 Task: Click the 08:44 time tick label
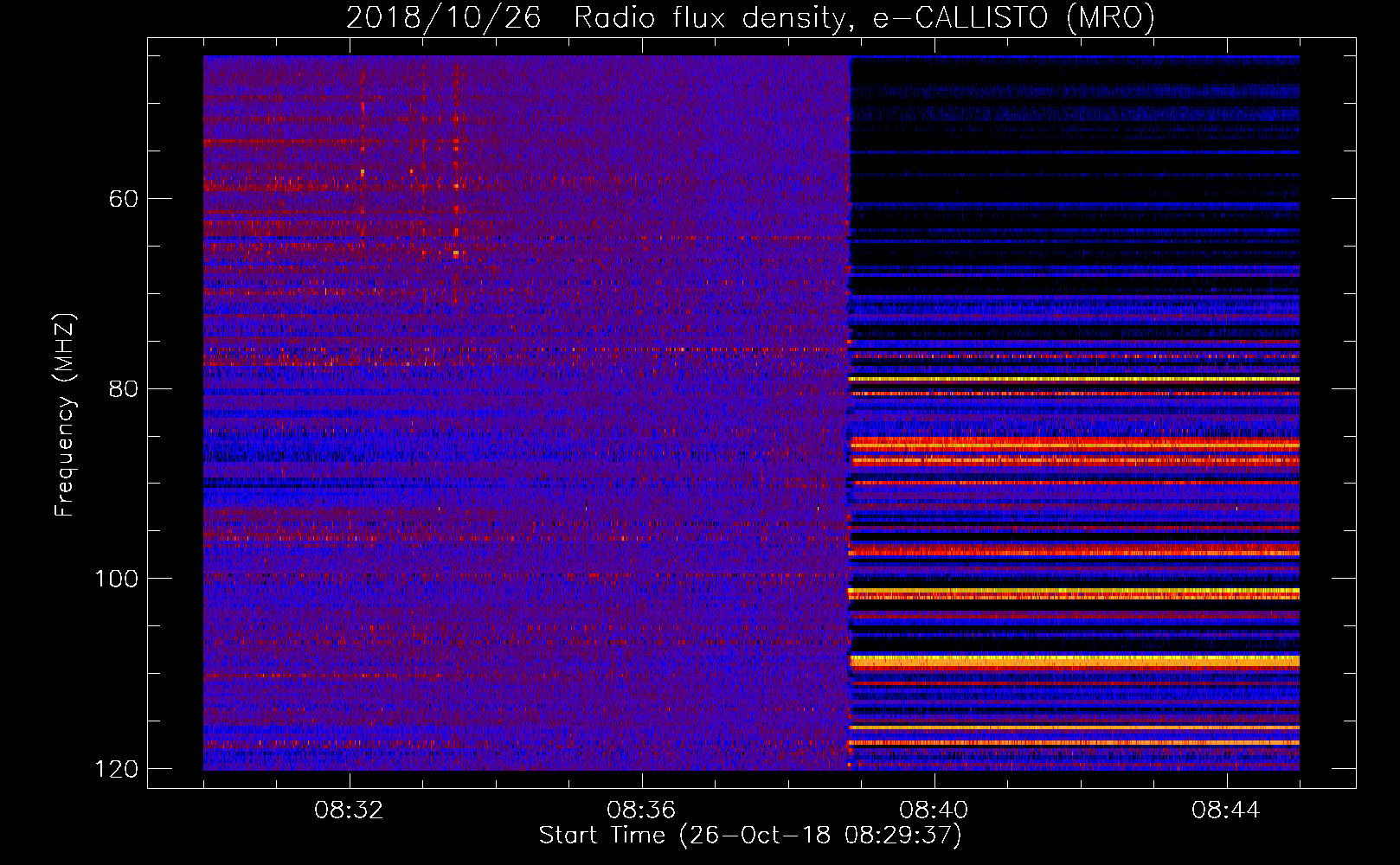pyautogui.click(x=1226, y=811)
